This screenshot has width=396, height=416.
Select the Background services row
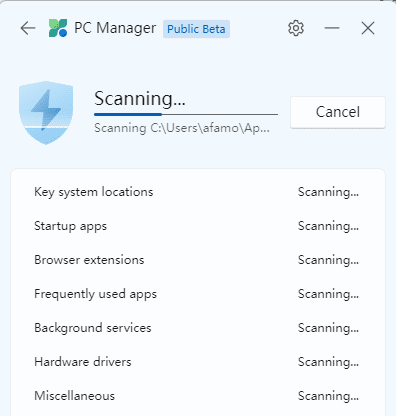(198, 328)
